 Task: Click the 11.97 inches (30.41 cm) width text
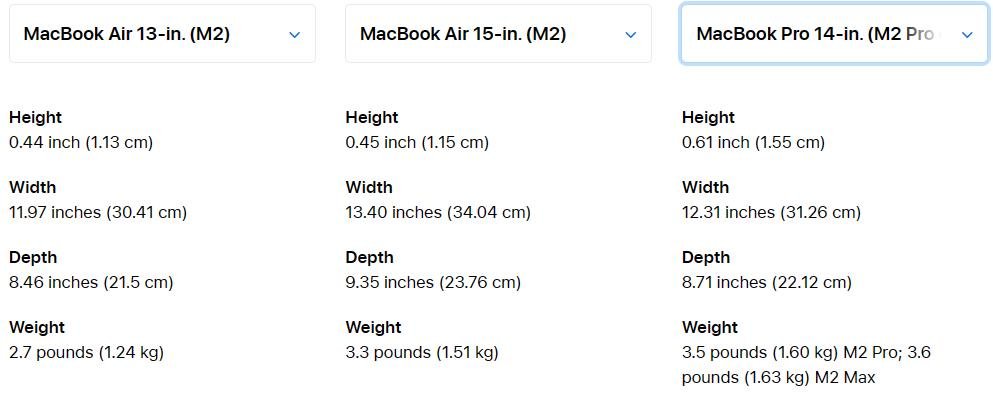point(98,213)
